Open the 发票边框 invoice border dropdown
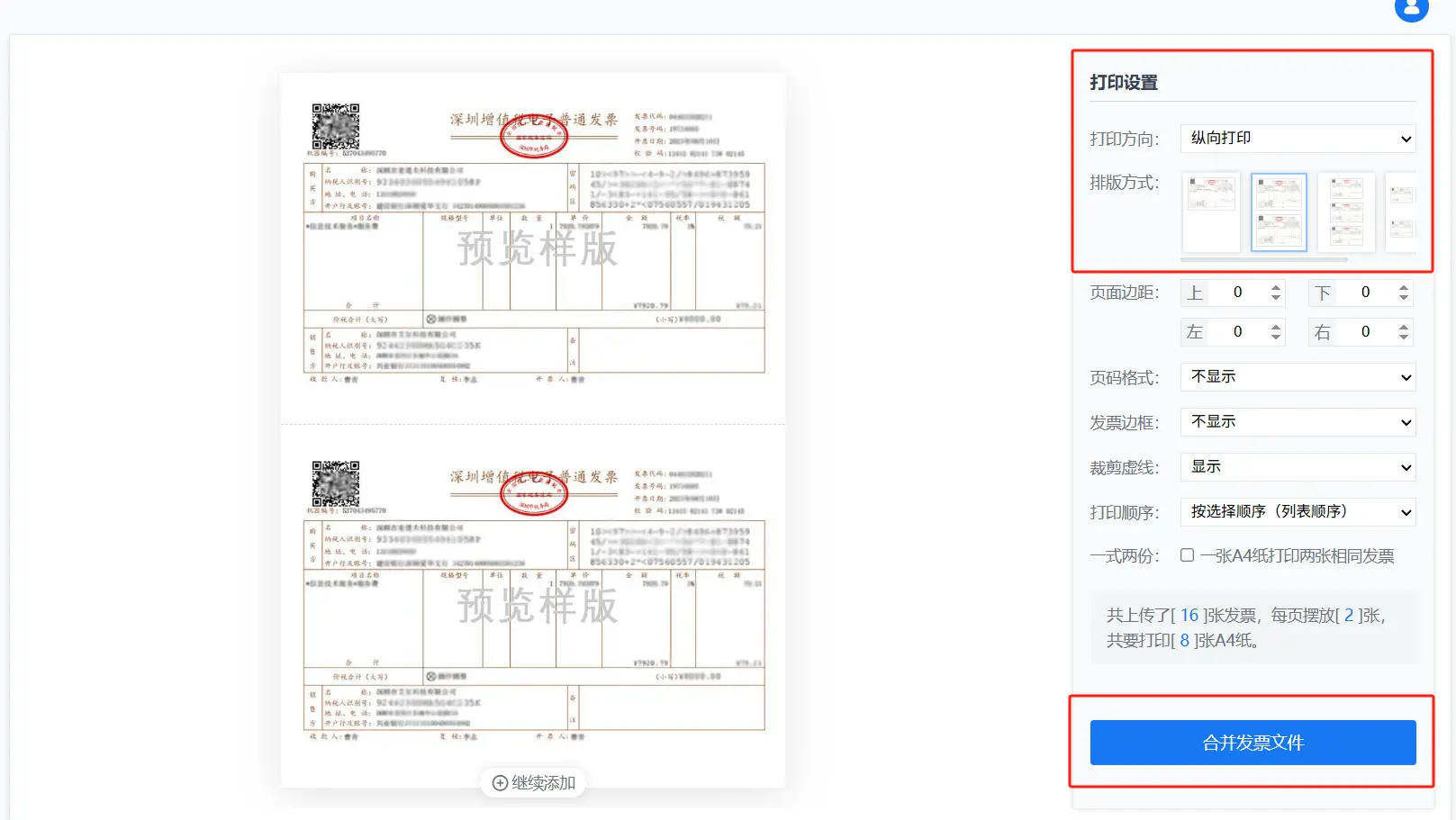Viewport: 1456px width, 820px height. (x=1298, y=422)
